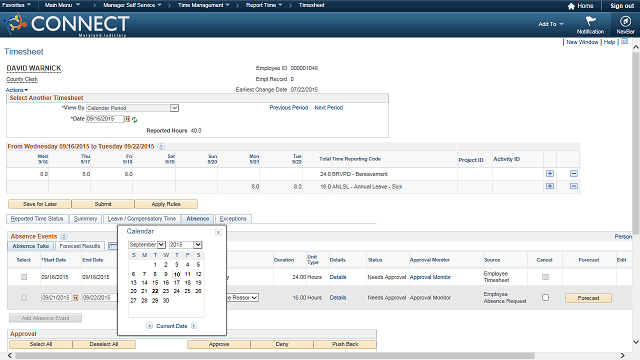Screen dimensions: 640x360
Task: Click the Forecast button
Action: (x=588, y=298)
